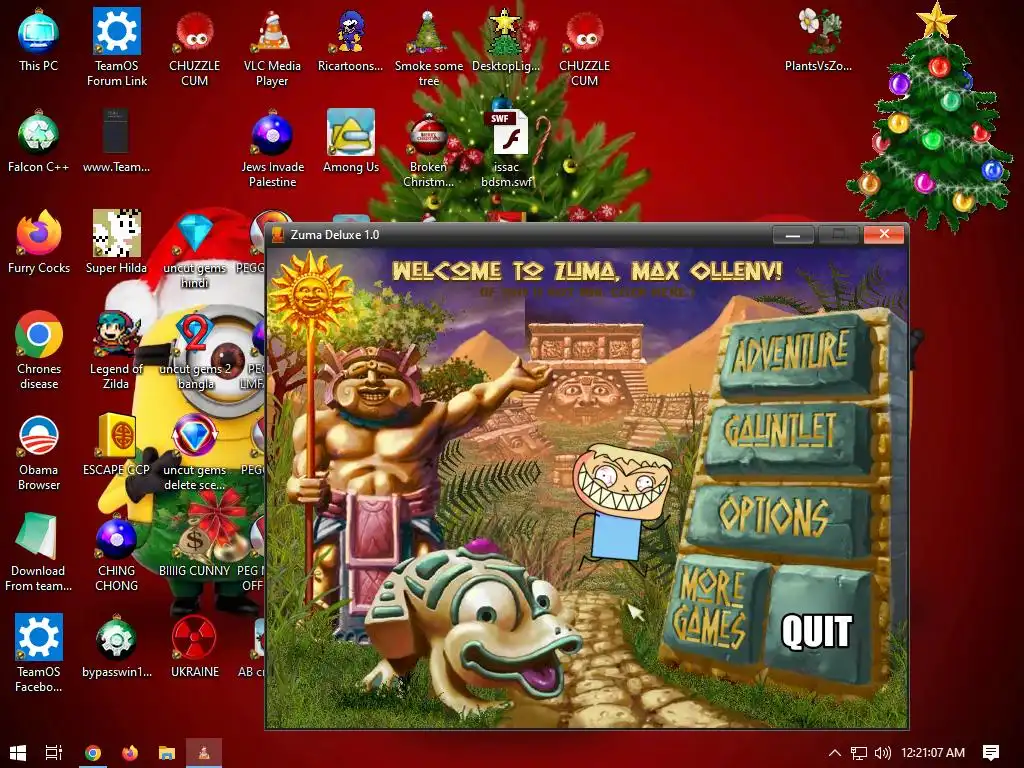
Task: Select the UKRAINE radiation icon
Action: click(195, 647)
